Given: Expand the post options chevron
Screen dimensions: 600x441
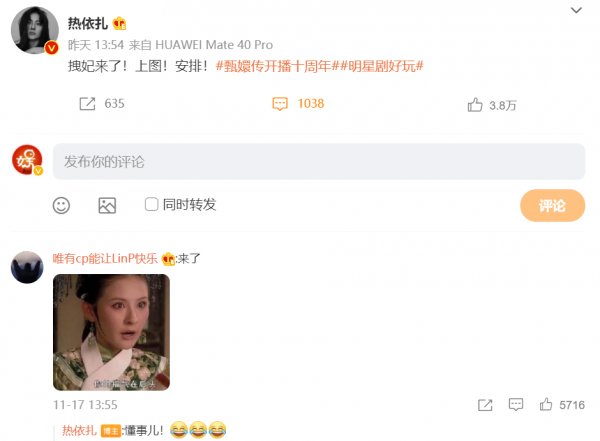Looking at the screenshot, I should [x=576, y=10].
